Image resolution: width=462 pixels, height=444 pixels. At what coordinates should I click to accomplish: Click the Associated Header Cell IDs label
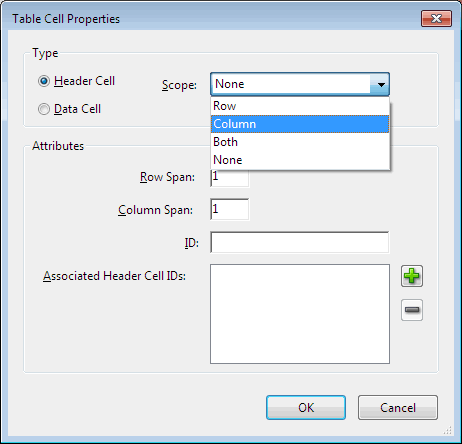click(x=114, y=276)
